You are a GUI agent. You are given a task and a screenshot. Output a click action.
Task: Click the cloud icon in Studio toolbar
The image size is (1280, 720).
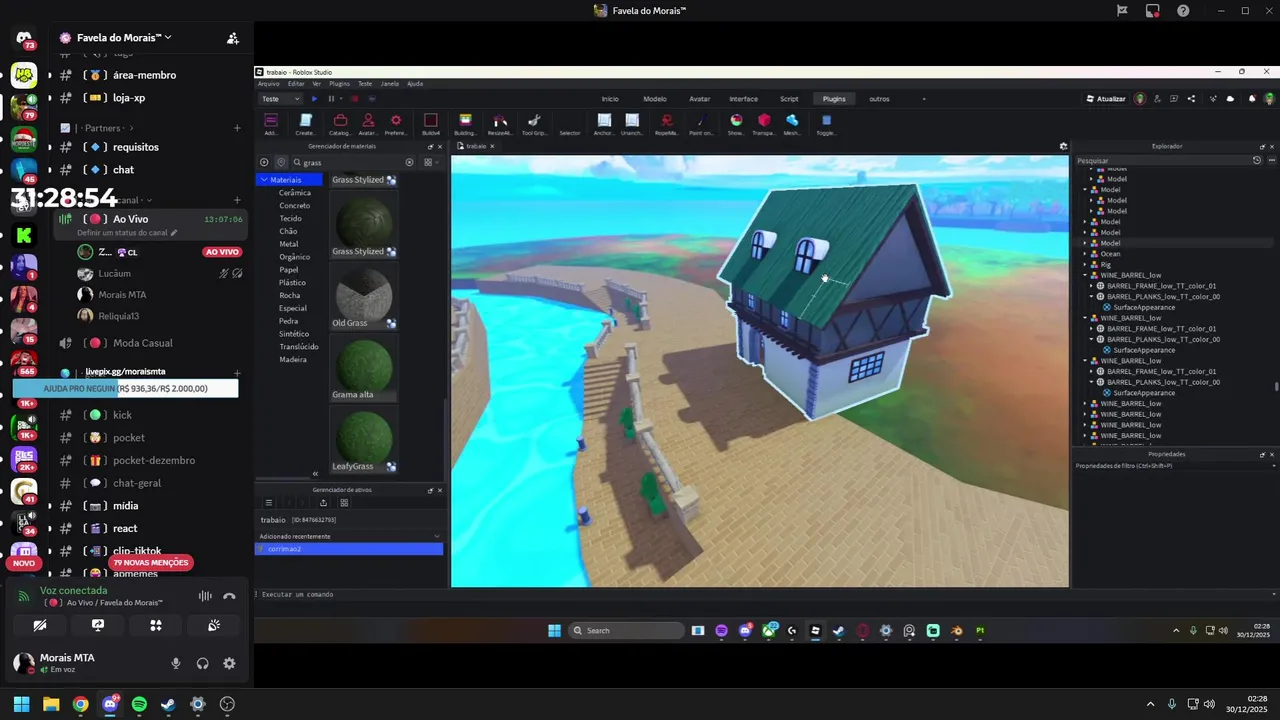click(1230, 99)
